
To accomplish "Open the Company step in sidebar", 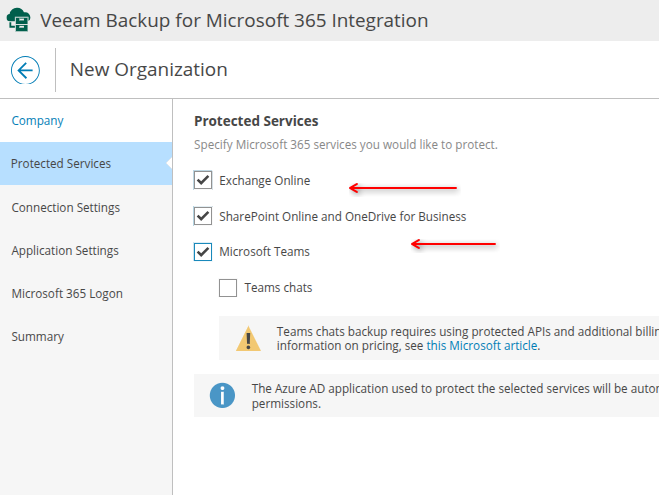I will [x=38, y=121].
